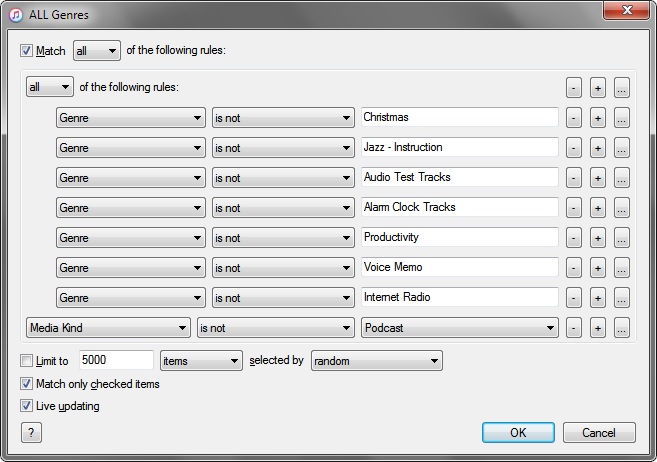Open the items unit dropdown
Image resolution: width=657 pixels, height=462 pixels.
(201, 361)
